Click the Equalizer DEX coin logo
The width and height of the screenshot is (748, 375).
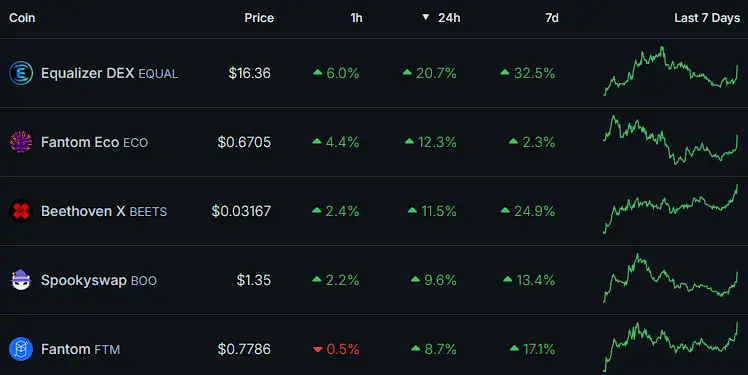click(21, 73)
